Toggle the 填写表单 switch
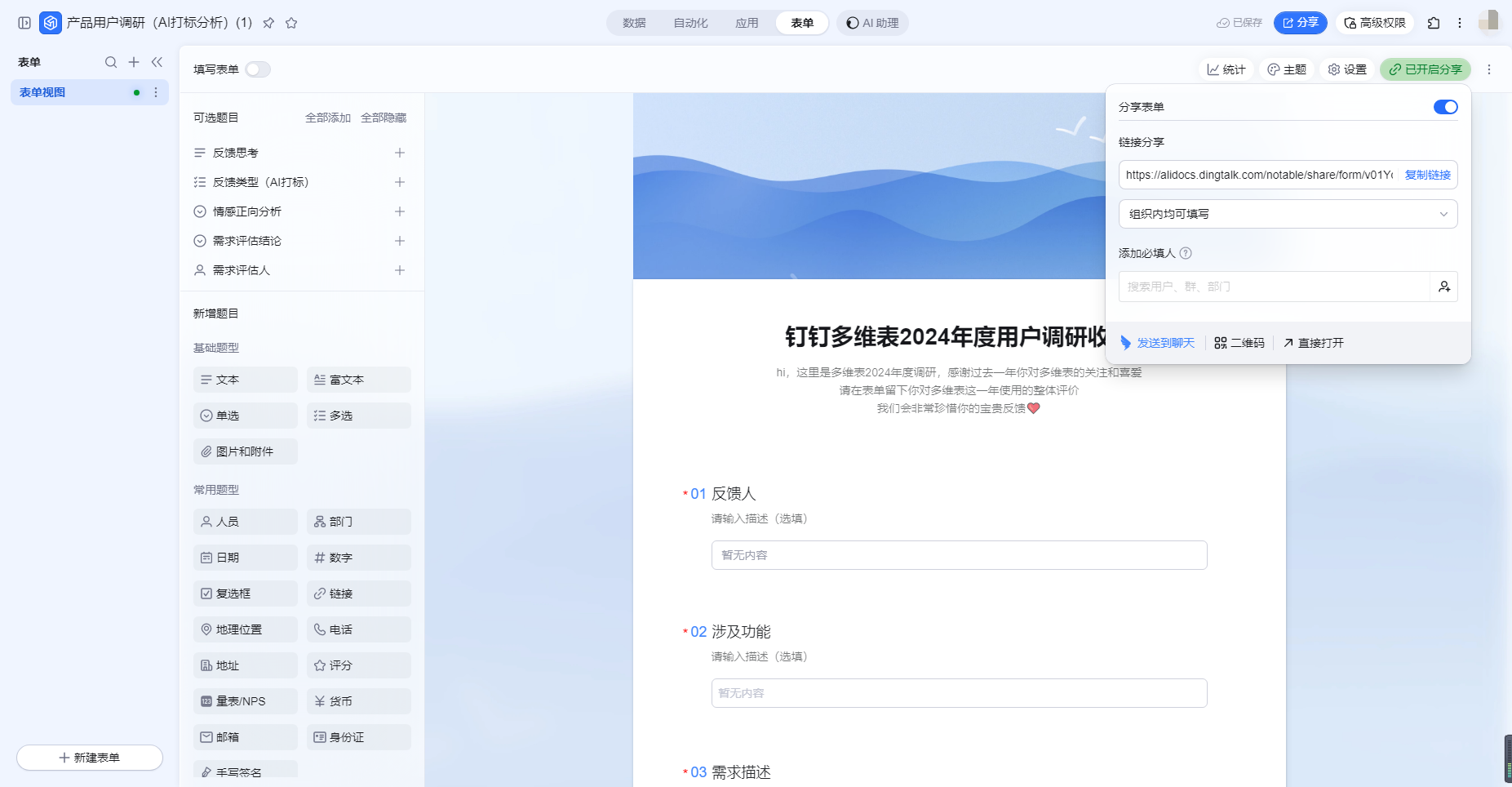 click(x=258, y=69)
